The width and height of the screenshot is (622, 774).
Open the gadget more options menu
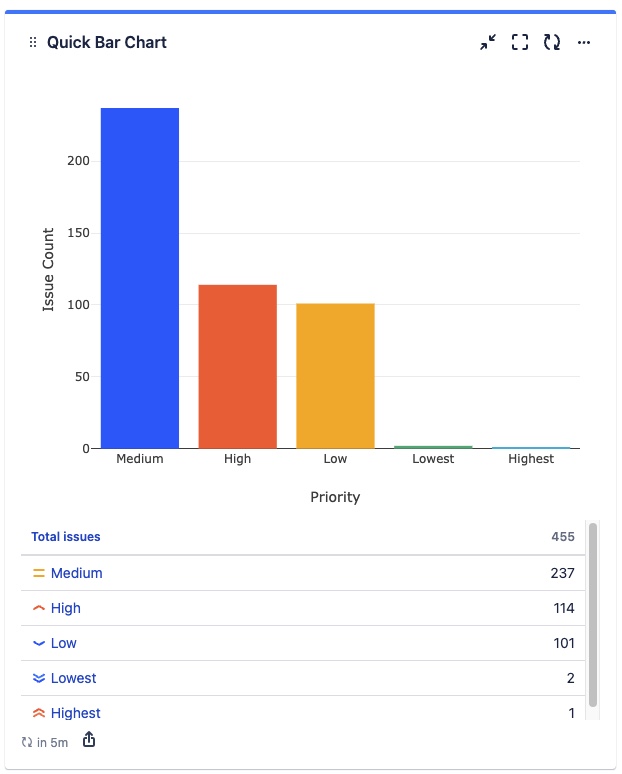(584, 43)
